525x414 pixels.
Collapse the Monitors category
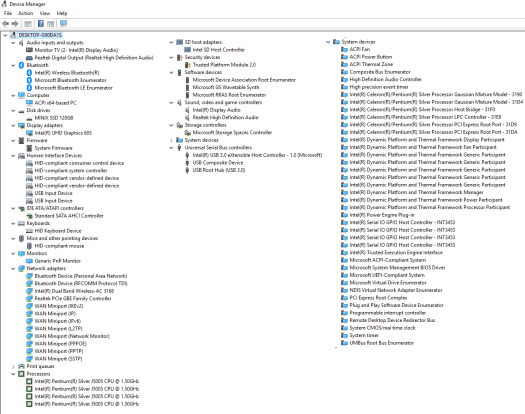[13, 254]
